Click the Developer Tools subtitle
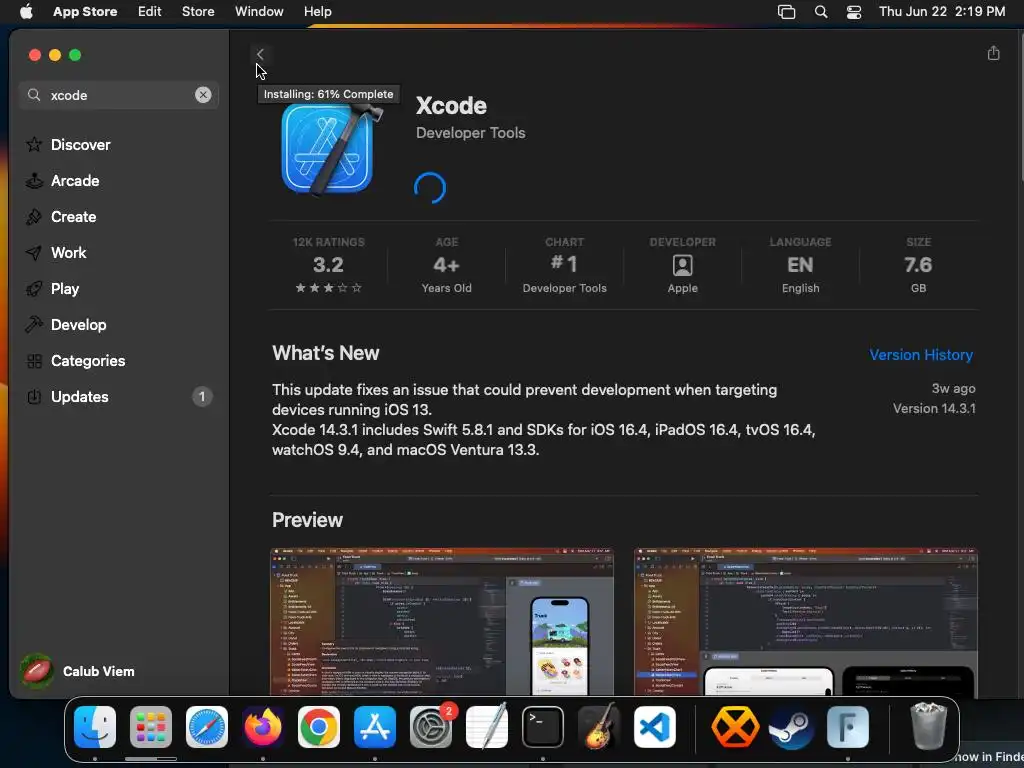The width and height of the screenshot is (1024, 768). (x=470, y=133)
